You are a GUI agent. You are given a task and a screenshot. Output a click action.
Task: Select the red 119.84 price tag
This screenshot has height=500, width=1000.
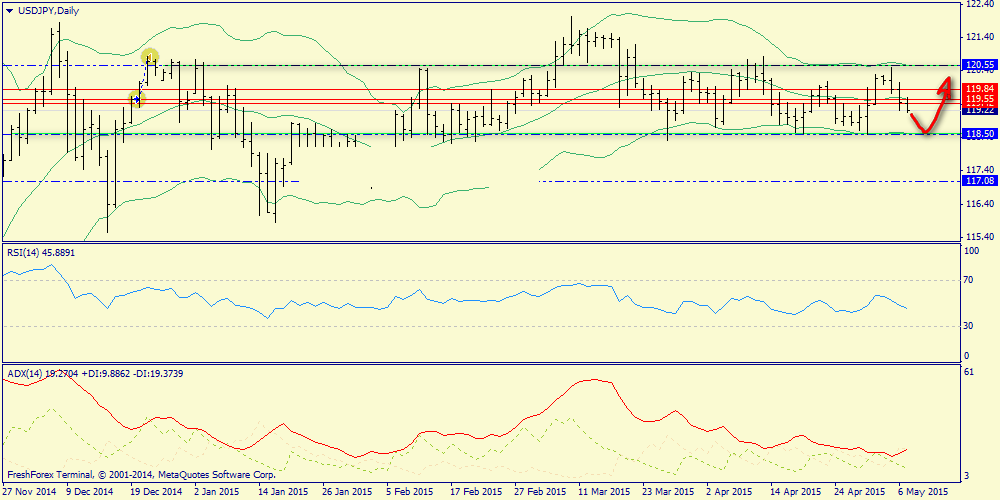[979, 89]
